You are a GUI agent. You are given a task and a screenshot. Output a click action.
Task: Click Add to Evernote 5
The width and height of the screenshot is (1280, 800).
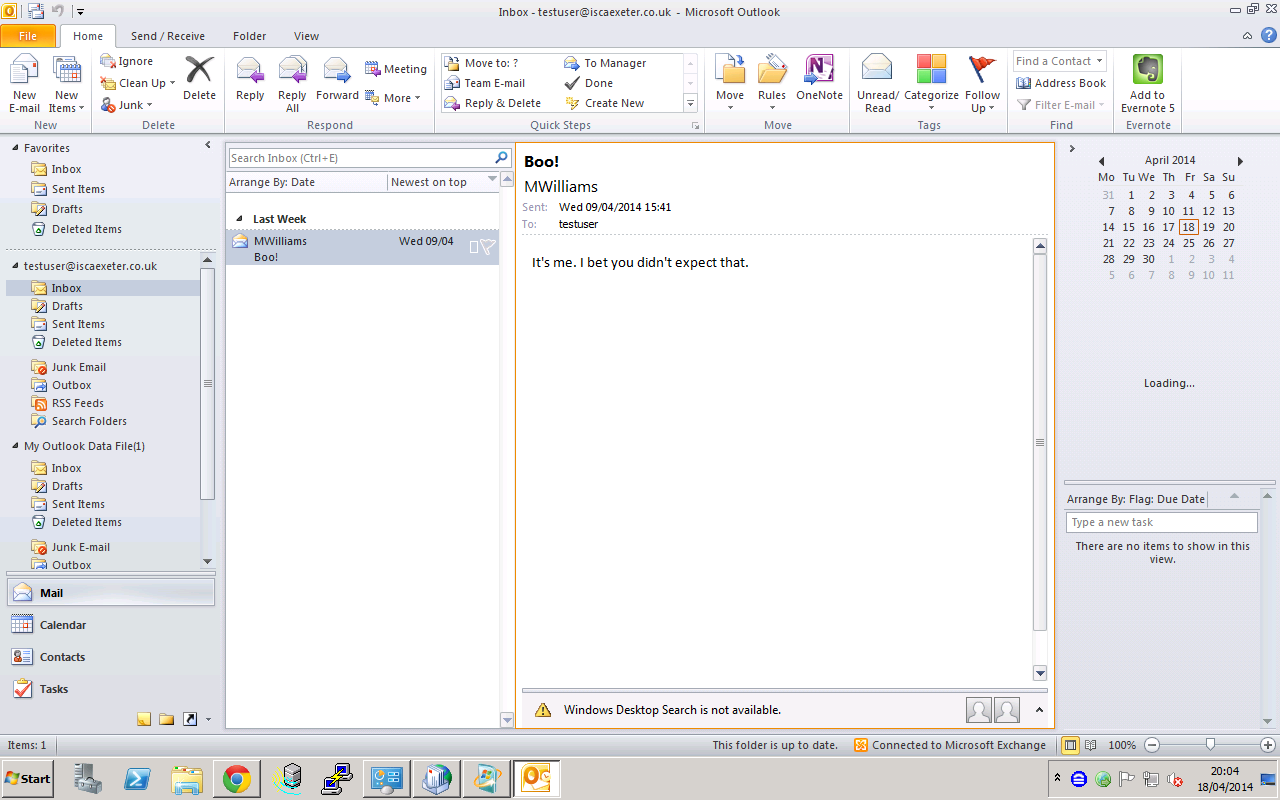tap(1147, 84)
